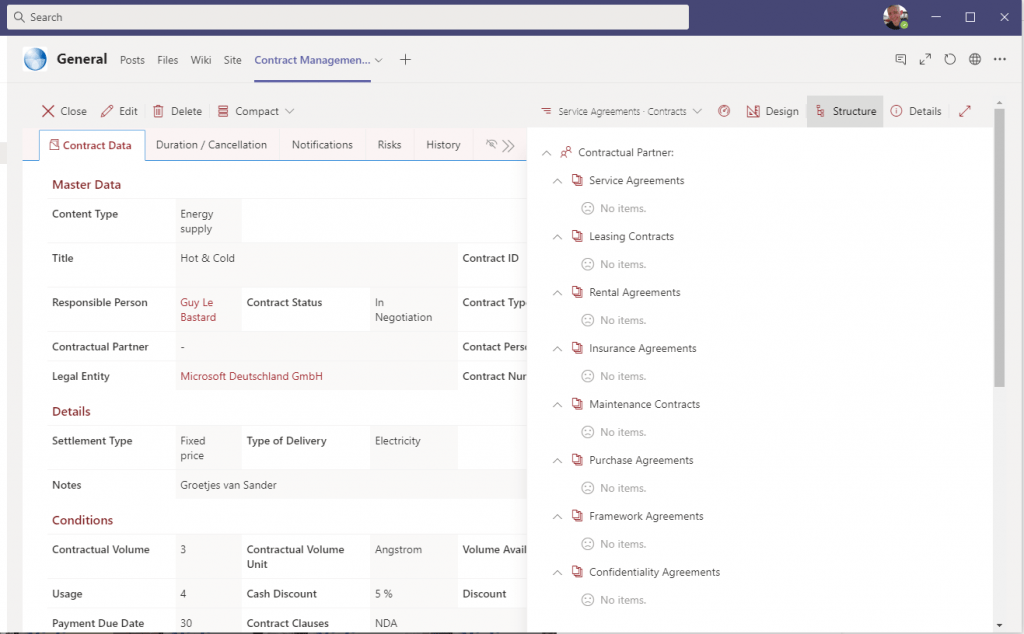
Task: Click the speedometer icon beside the breadcrumb
Action: 724,111
